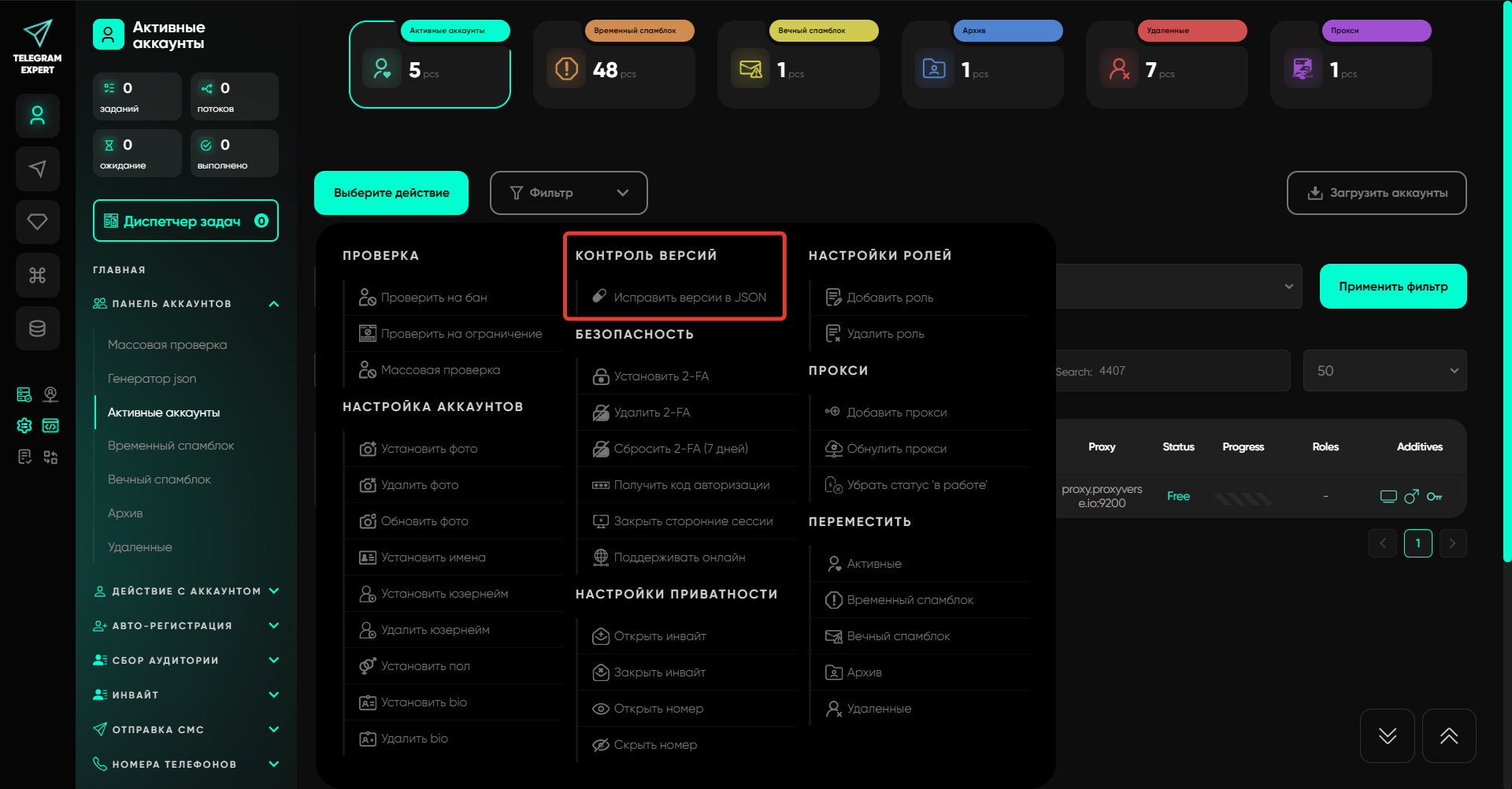
Task: Open the Фильтр dropdown
Action: pos(569,193)
